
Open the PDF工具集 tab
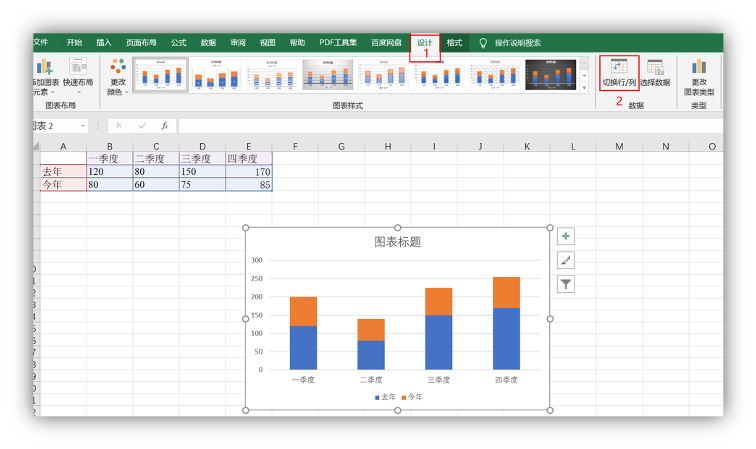coord(338,42)
